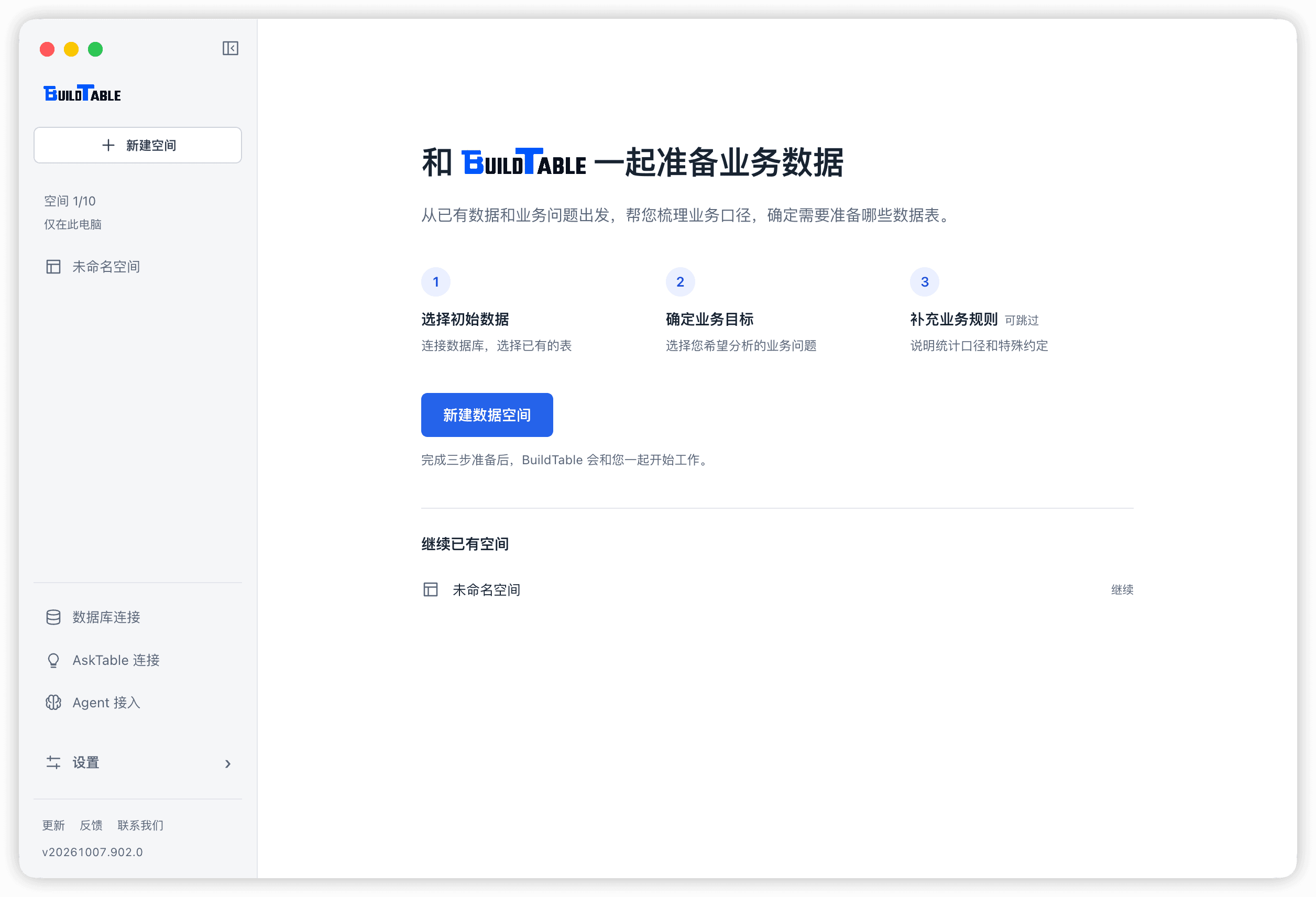Click the 仅在此电脑 label
Viewport: 1316px width, 897px height.
(x=73, y=224)
